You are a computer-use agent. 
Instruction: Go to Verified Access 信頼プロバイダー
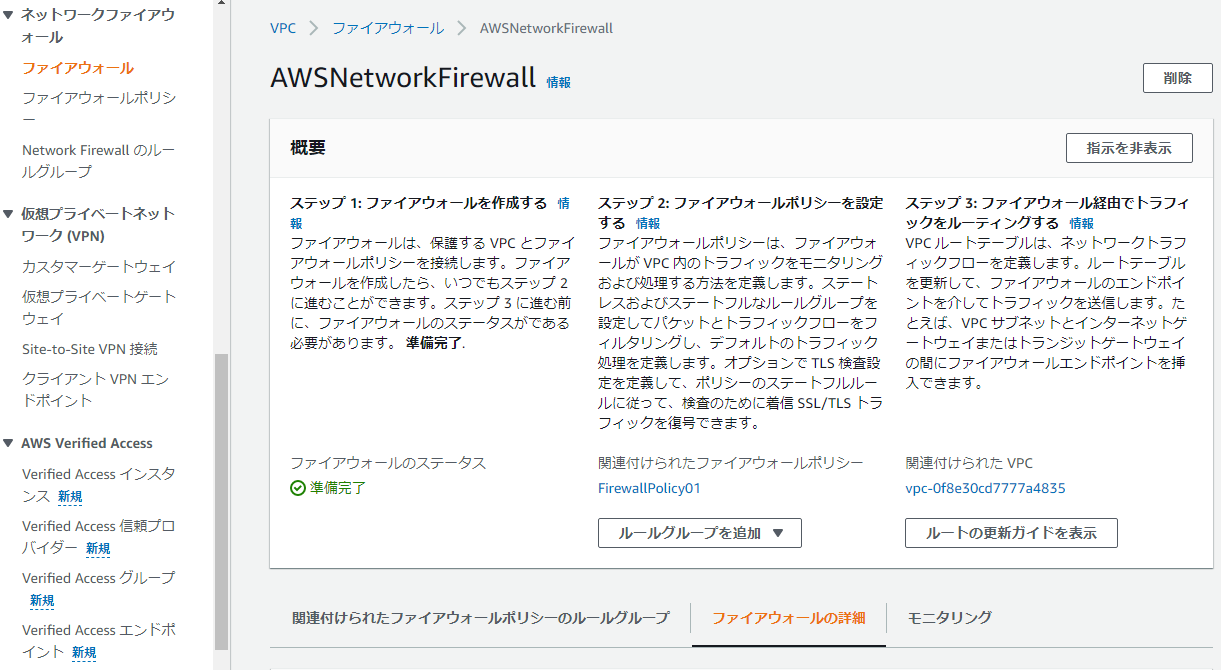[x=99, y=536]
